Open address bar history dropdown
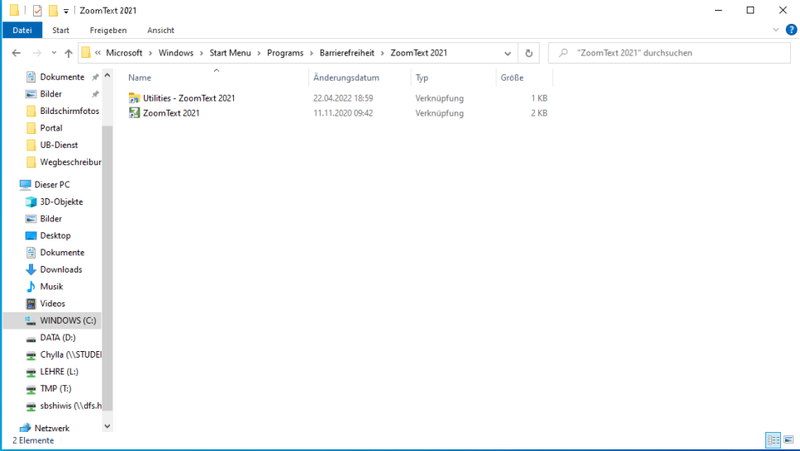 click(x=507, y=53)
